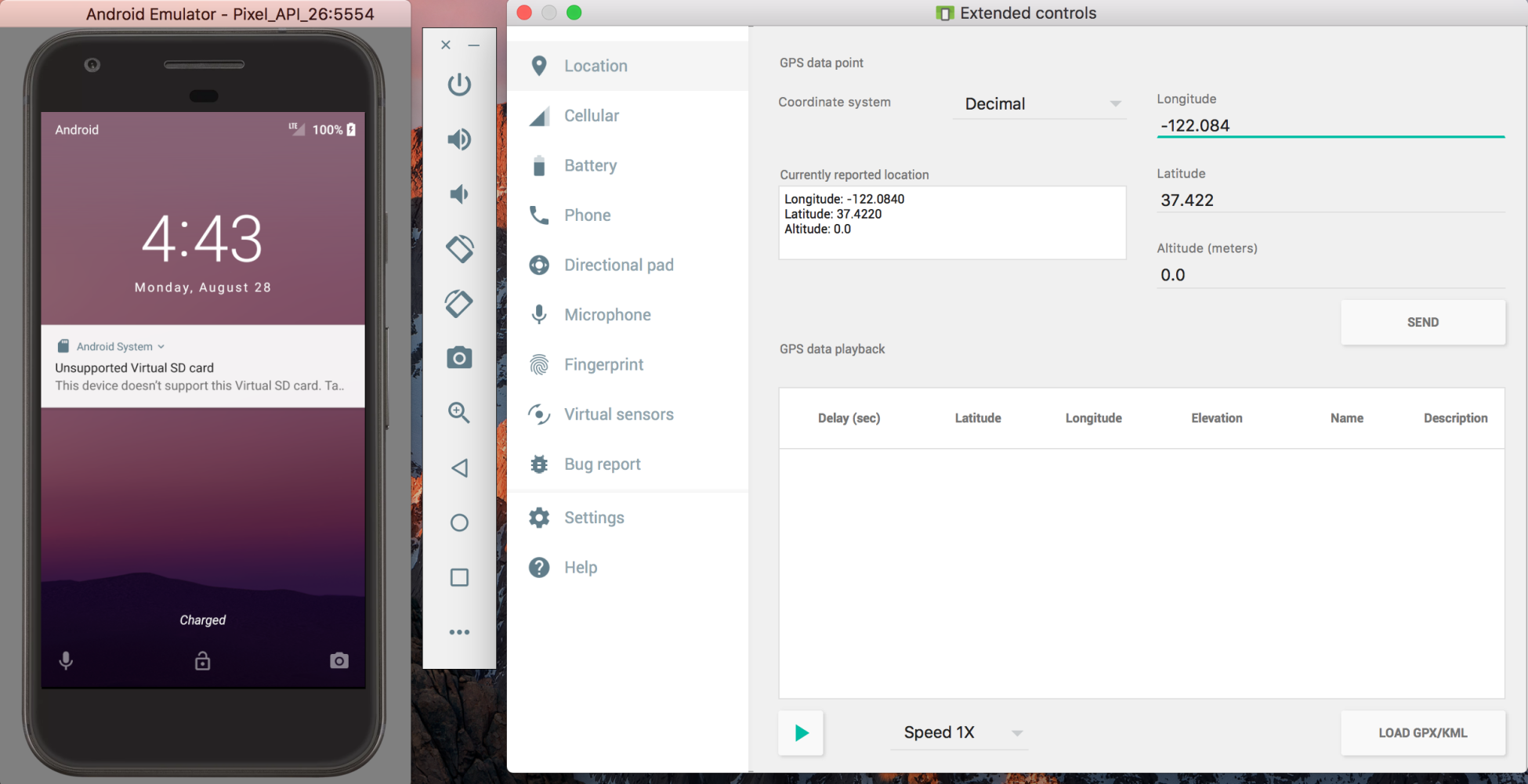Take a screenshot with the camera icon
Image resolution: width=1528 pixels, height=784 pixels.
tap(459, 358)
